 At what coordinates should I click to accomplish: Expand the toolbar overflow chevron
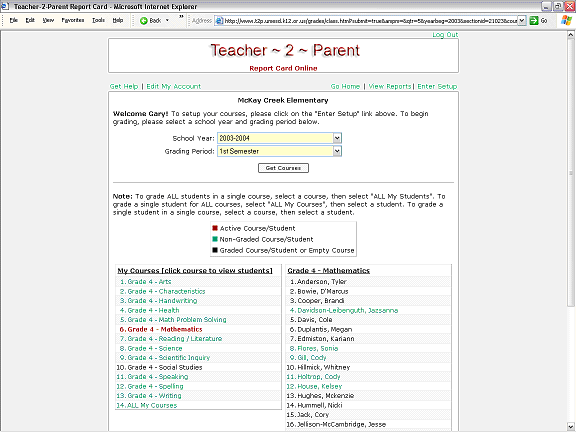pyautogui.click(x=181, y=17)
